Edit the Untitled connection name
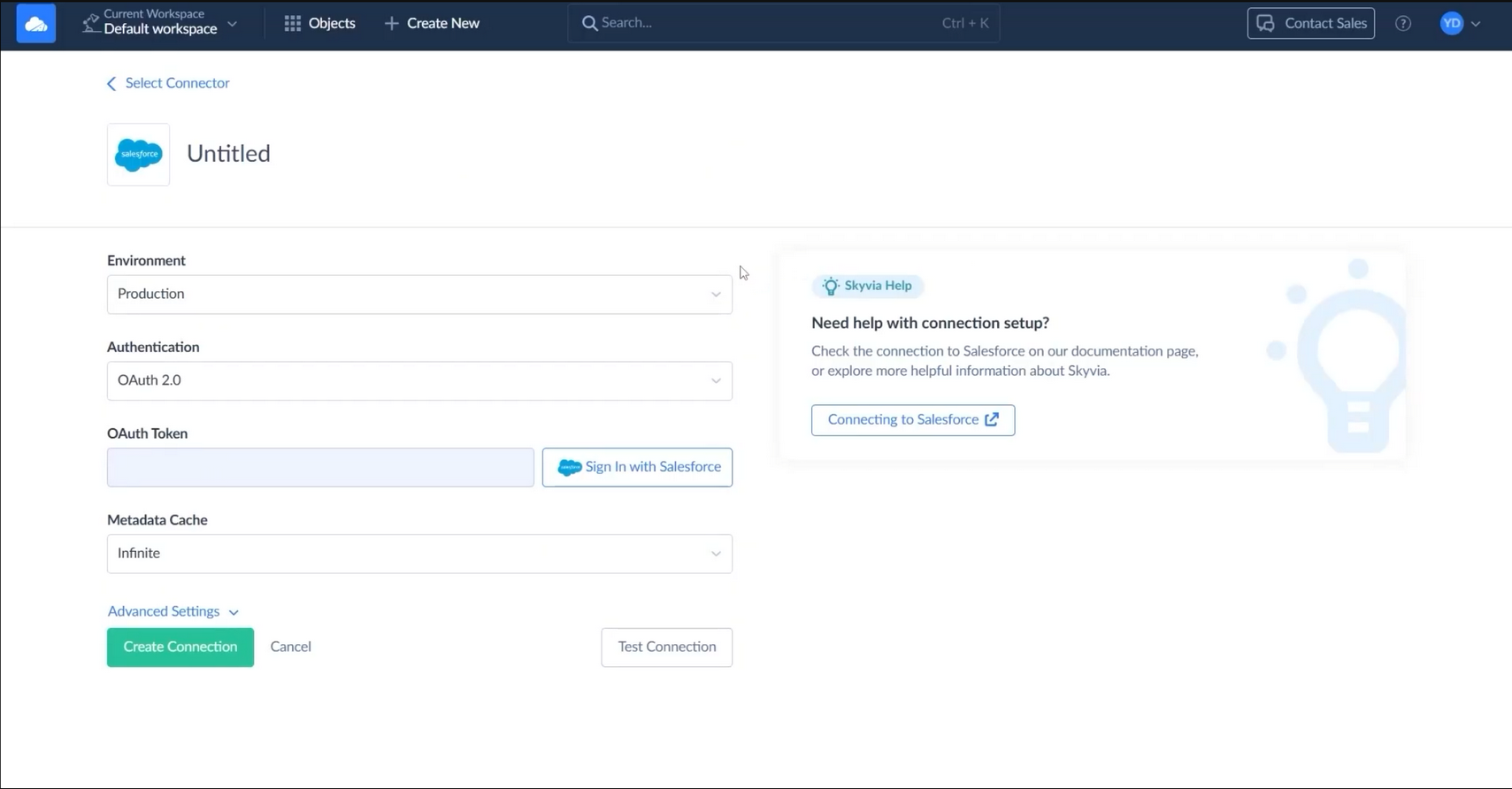 228,154
